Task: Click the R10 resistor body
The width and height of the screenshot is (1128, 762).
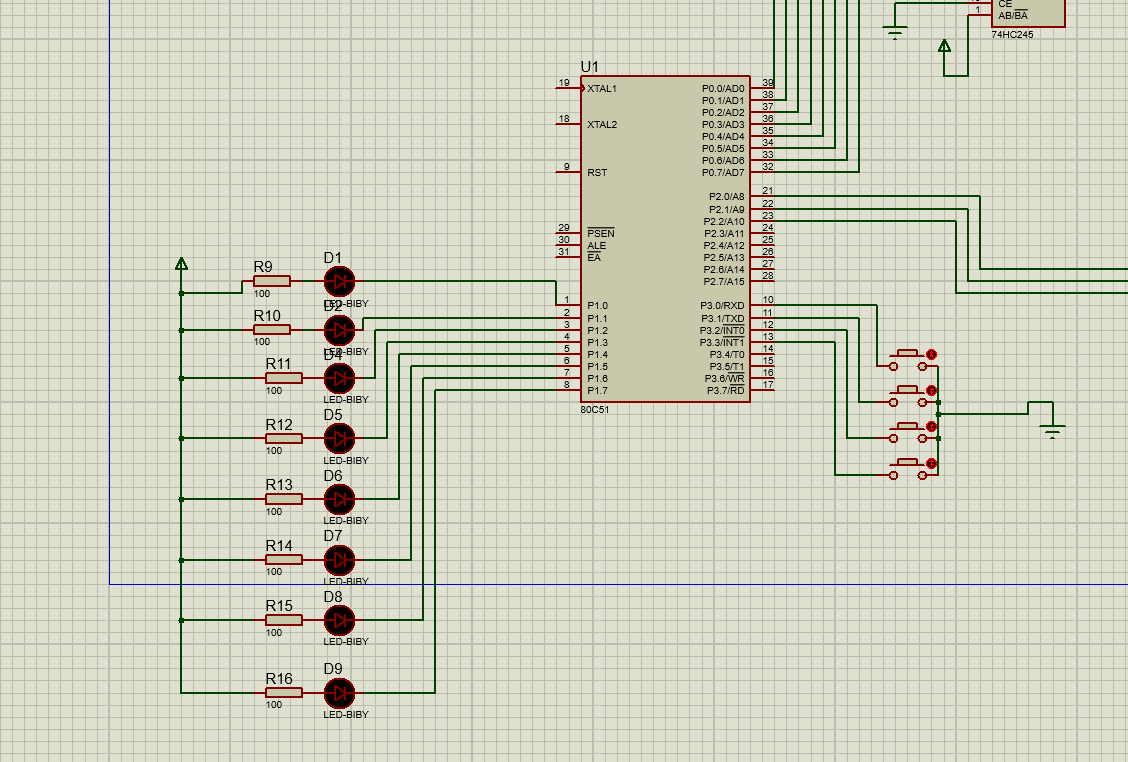Action: pyautogui.click(x=272, y=330)
